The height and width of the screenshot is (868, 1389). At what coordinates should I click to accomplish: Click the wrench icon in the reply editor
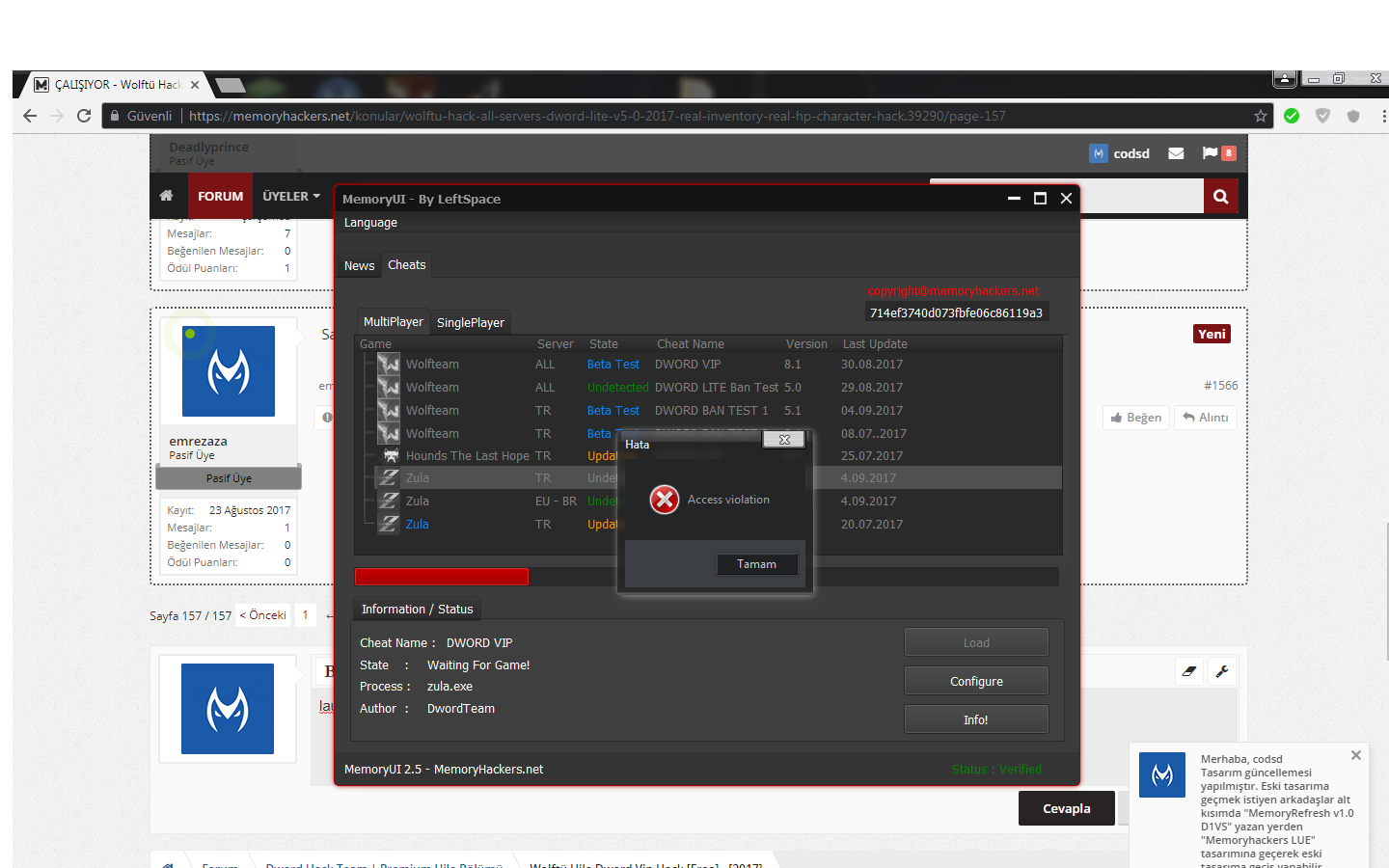click(x=1222, y=671)
